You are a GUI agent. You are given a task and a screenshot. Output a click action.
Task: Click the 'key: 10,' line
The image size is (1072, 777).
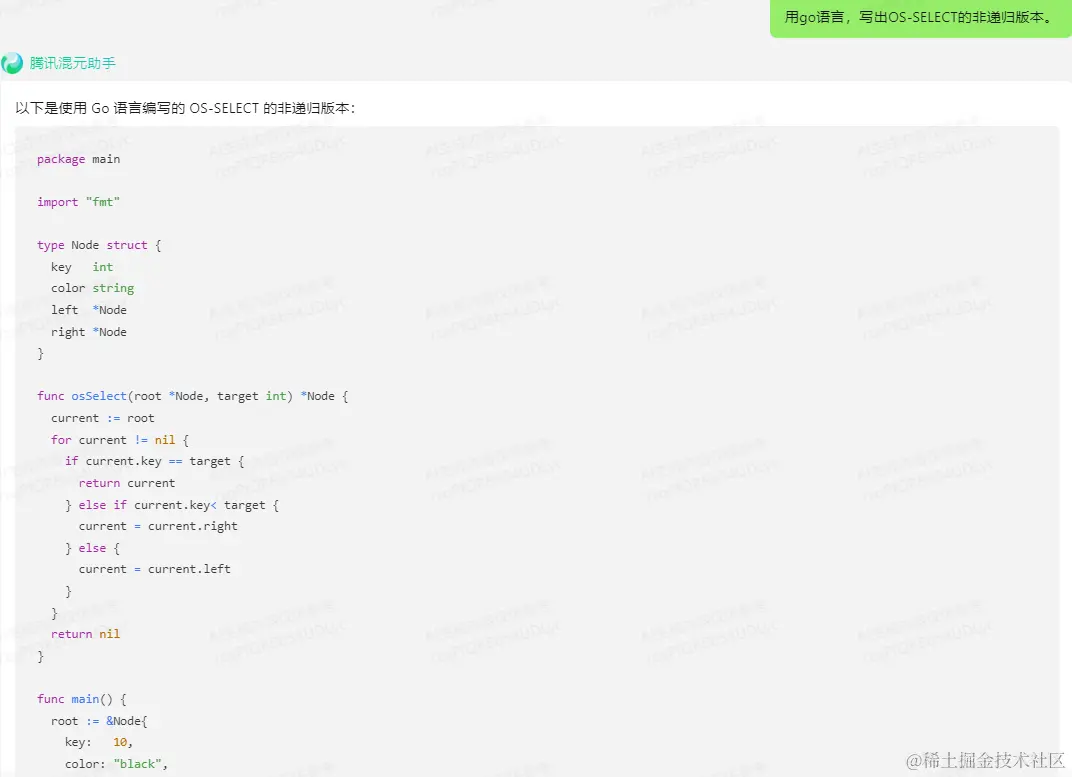tap(99, 742)
